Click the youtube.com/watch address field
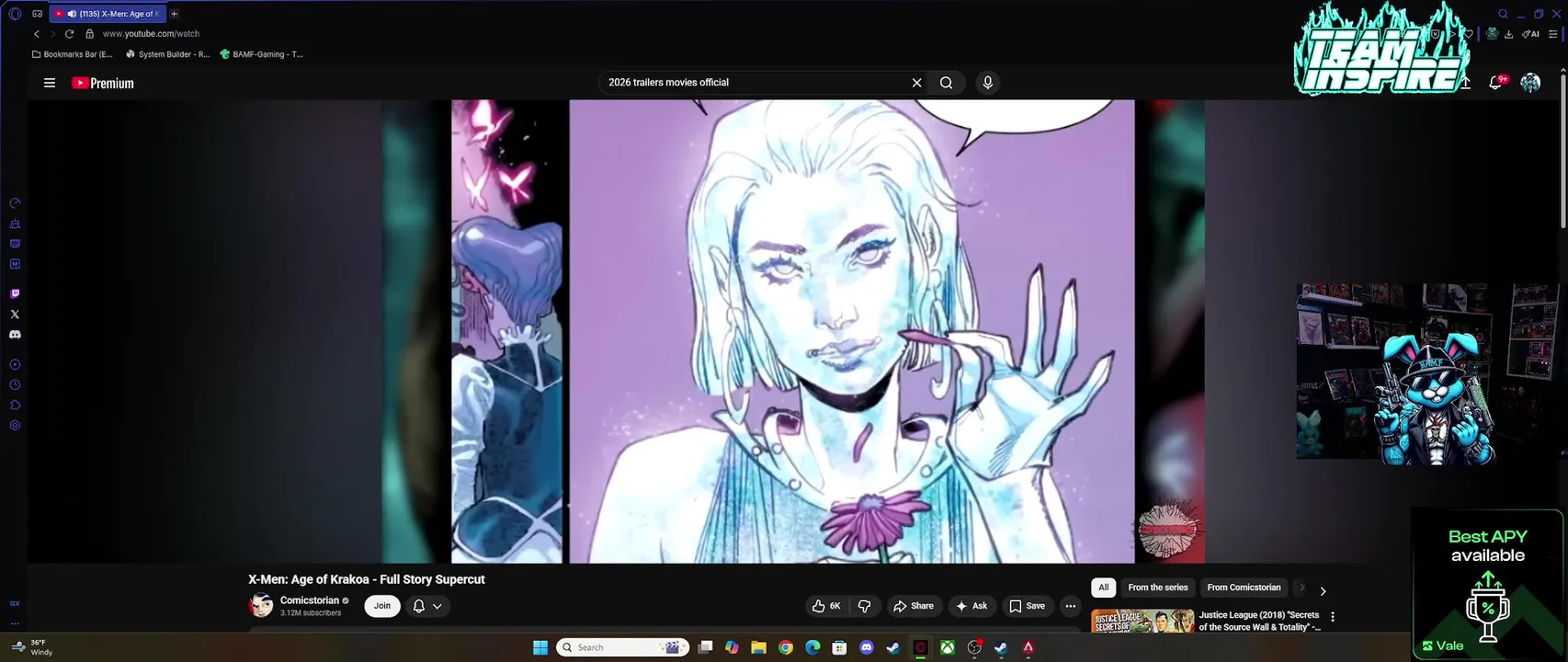1568x662 pixels. tap(151, 34)
